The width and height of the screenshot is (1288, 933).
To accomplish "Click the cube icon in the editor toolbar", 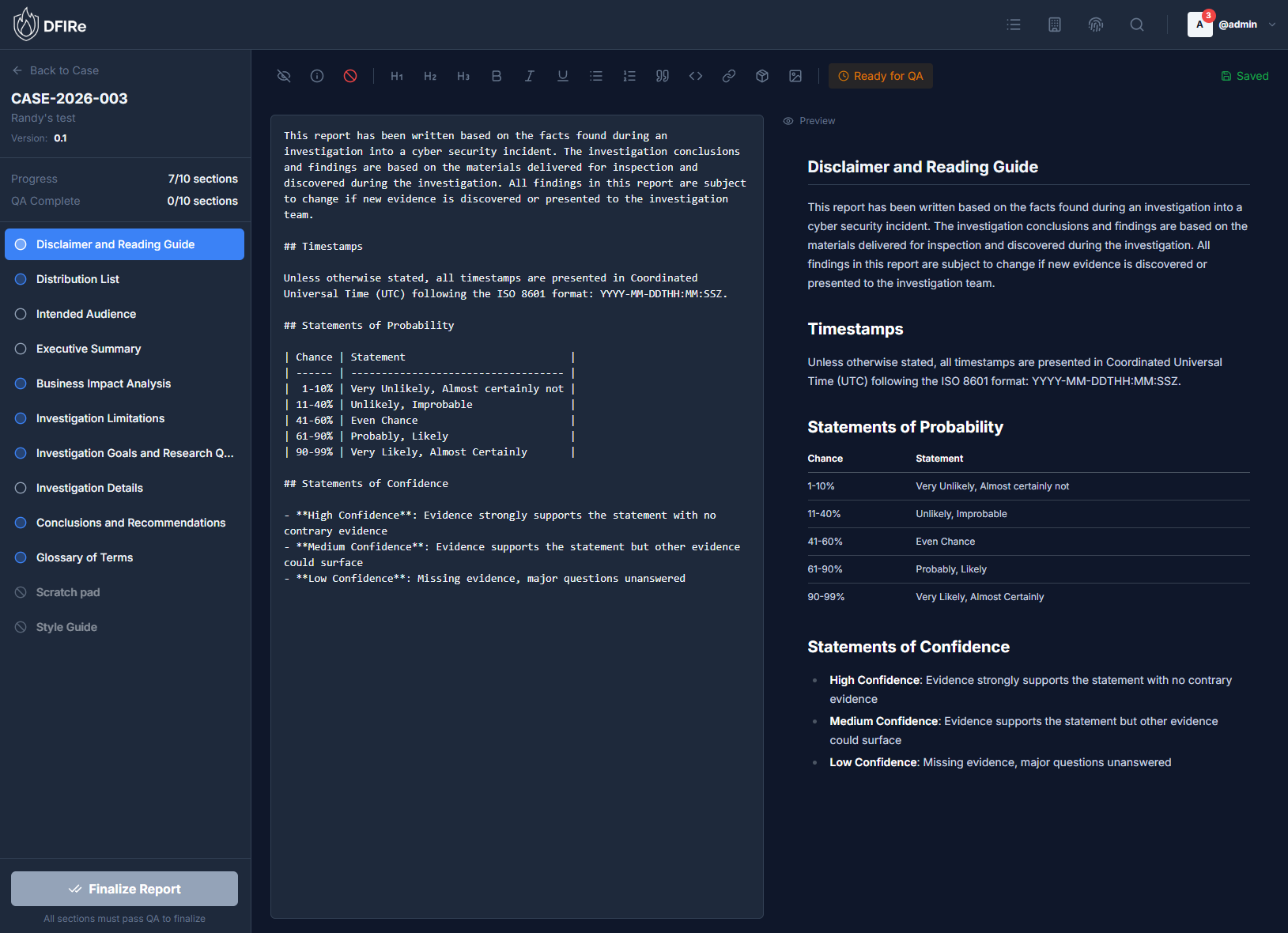I will [x=761, y=76].
